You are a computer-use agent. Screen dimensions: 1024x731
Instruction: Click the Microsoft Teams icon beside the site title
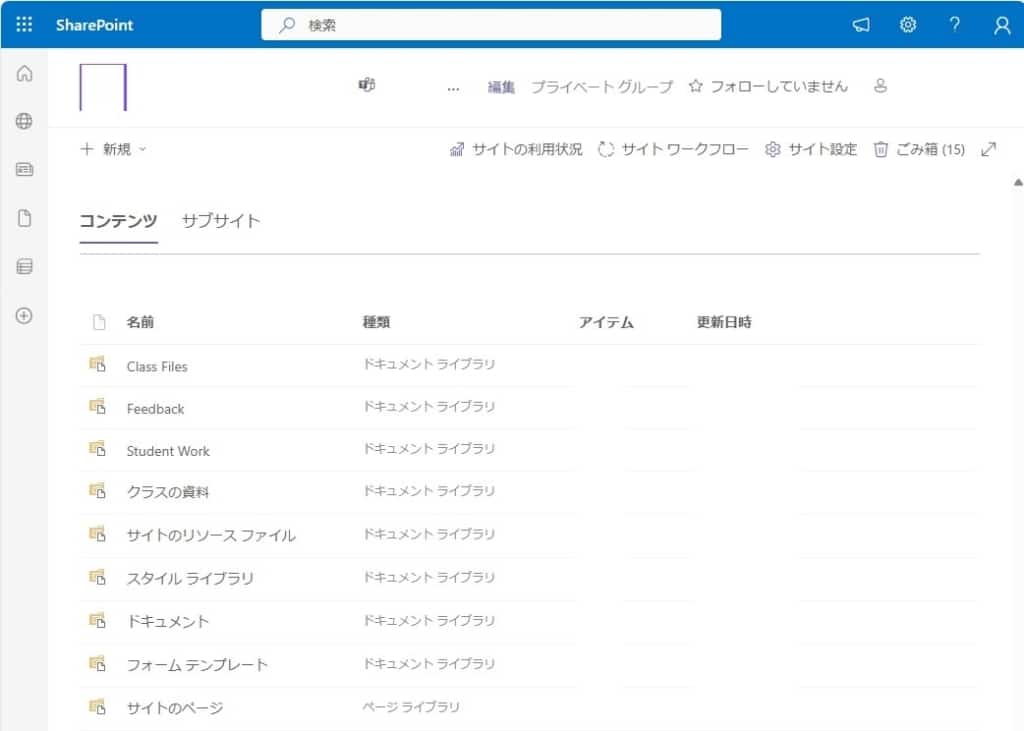click(x=365, y=86)
